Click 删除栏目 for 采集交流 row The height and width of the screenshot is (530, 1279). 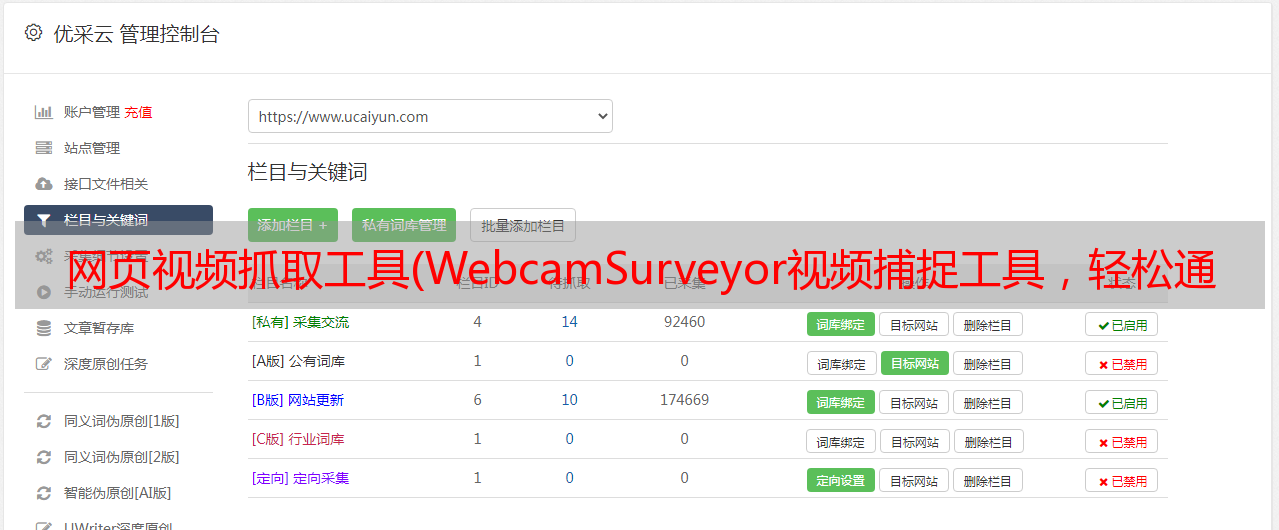(x=987, y=324)
